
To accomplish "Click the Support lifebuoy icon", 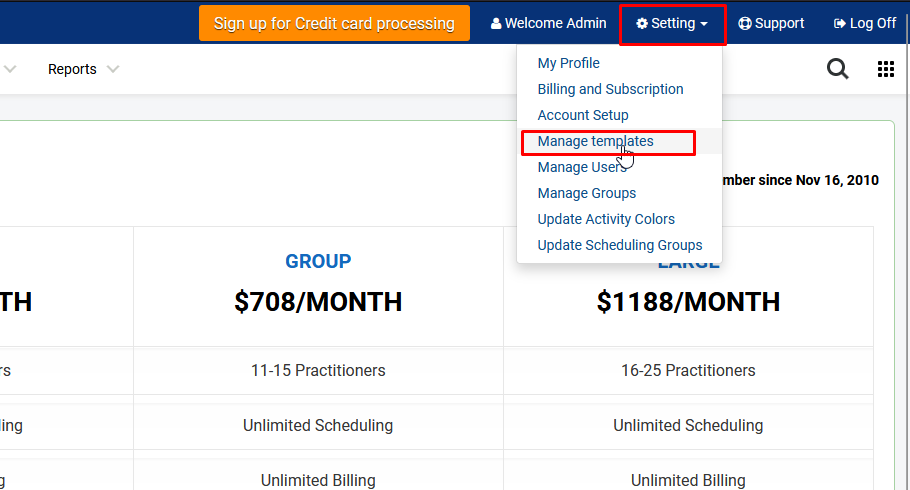I will pos(745,23).
